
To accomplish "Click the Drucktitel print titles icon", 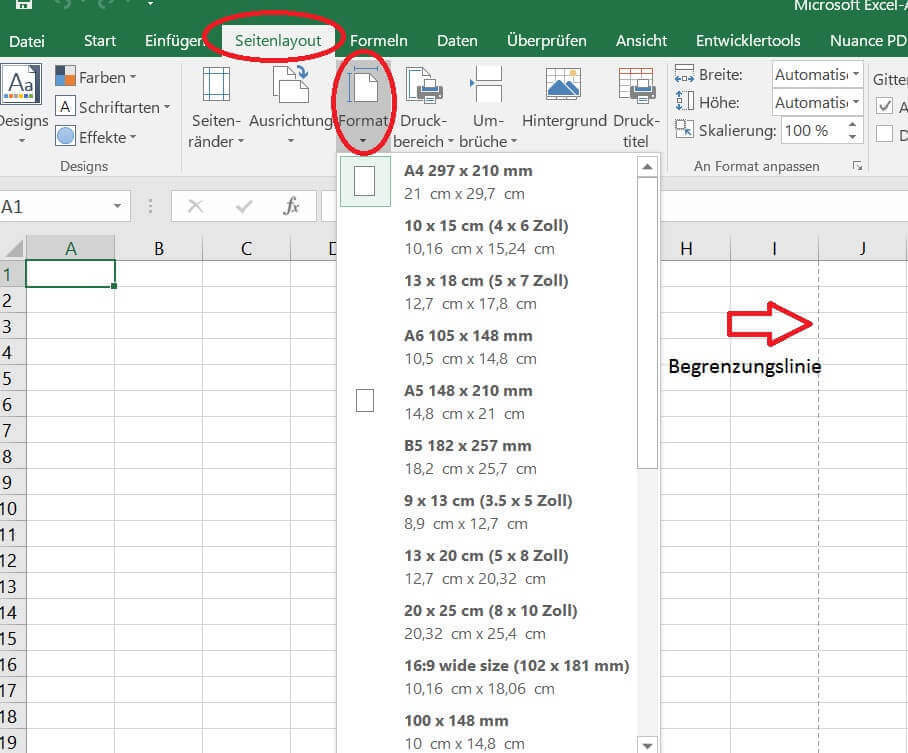I will click(636, 85).
